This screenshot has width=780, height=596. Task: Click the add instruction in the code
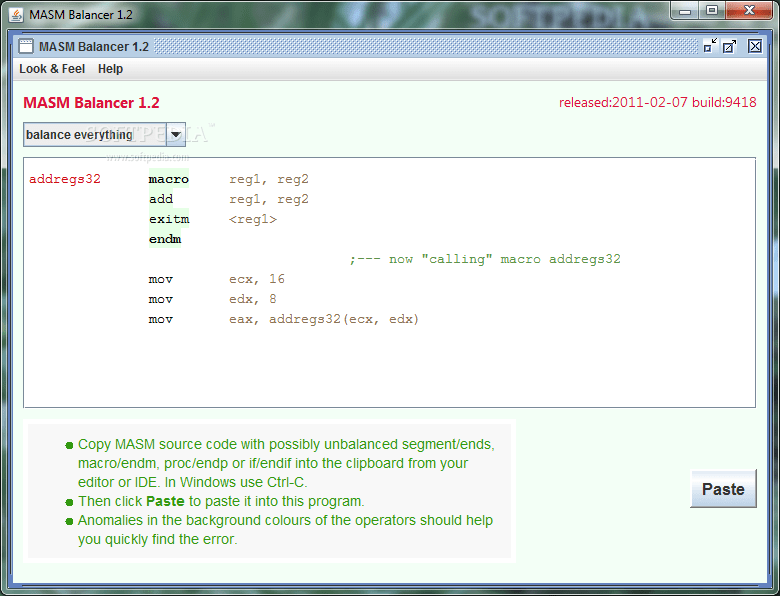tap(161, 199)
